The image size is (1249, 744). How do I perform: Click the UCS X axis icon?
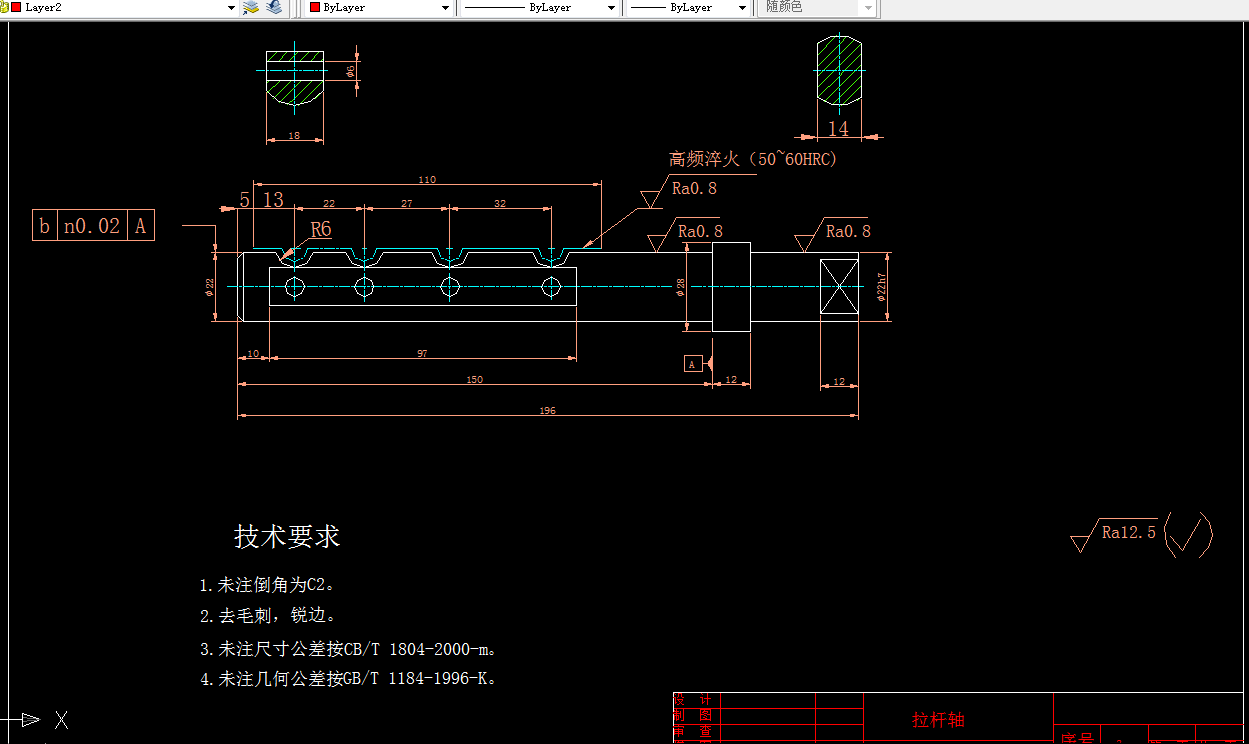pos(60,719)
